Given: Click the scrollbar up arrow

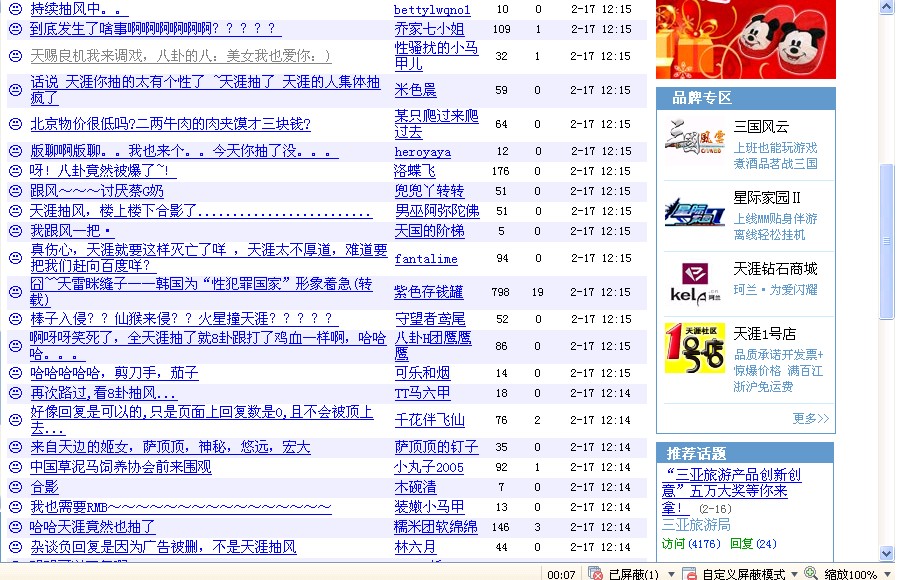Looking at the screenshot, I should pyautogui.click(x=887, y=7).
